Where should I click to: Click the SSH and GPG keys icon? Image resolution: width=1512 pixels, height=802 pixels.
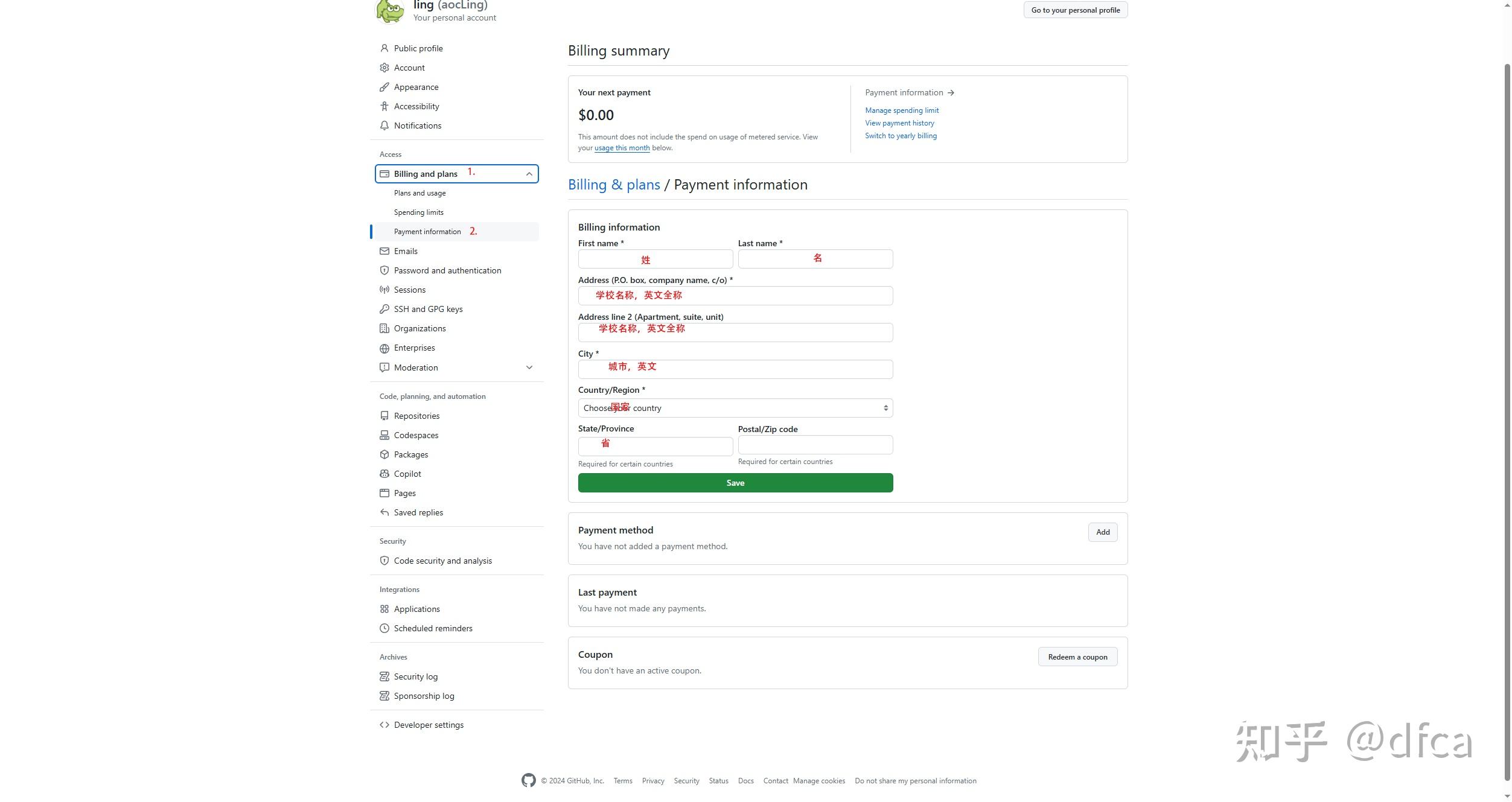384,309
